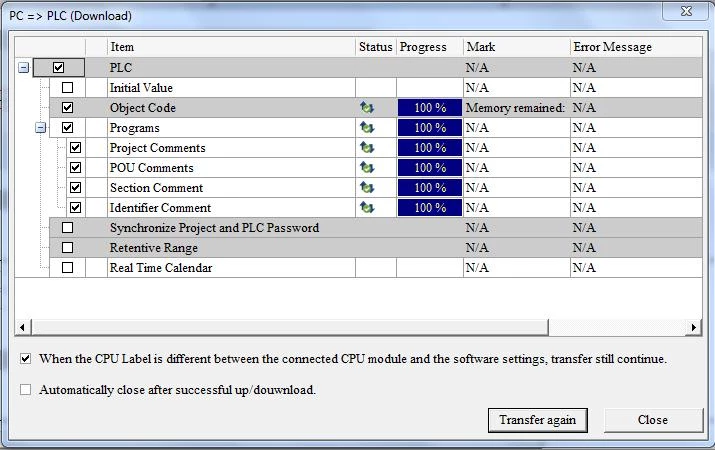Screen dimensions: 715x450
Task: Click the POU Comments status icon
Action: (x=367, y=168)
